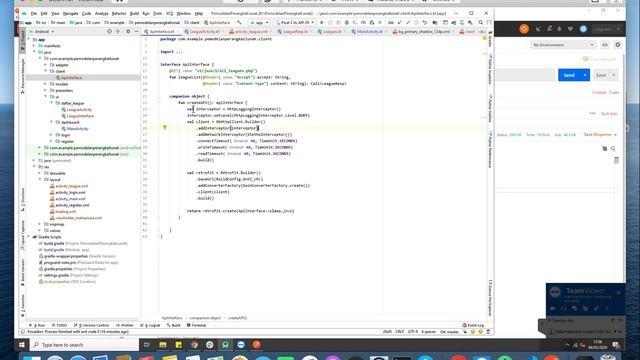Open Android Studio icon in taskbar
The height and width of the screenshot is (360, 640).
click(225, 345)
